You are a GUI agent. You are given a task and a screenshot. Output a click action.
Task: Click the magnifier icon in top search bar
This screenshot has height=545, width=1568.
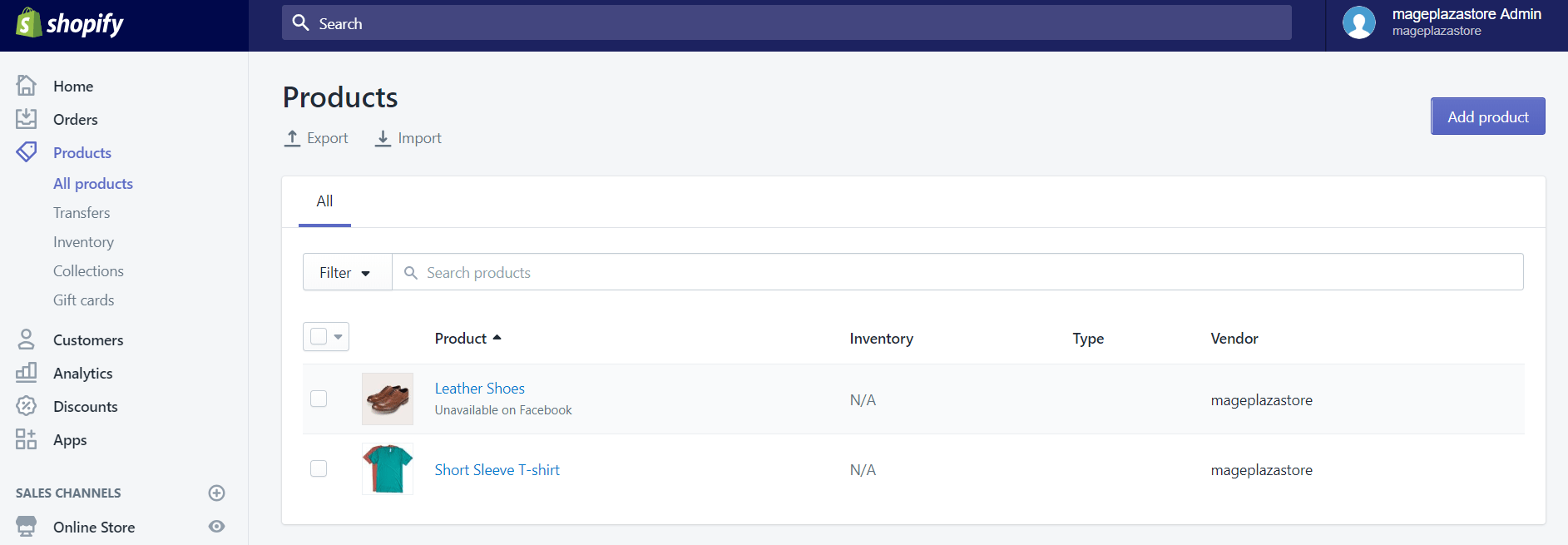301,22
